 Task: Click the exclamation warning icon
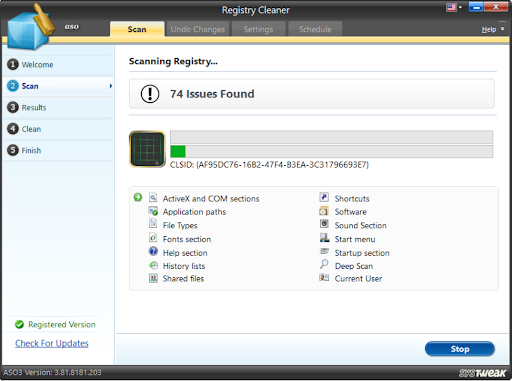point(150,94)
